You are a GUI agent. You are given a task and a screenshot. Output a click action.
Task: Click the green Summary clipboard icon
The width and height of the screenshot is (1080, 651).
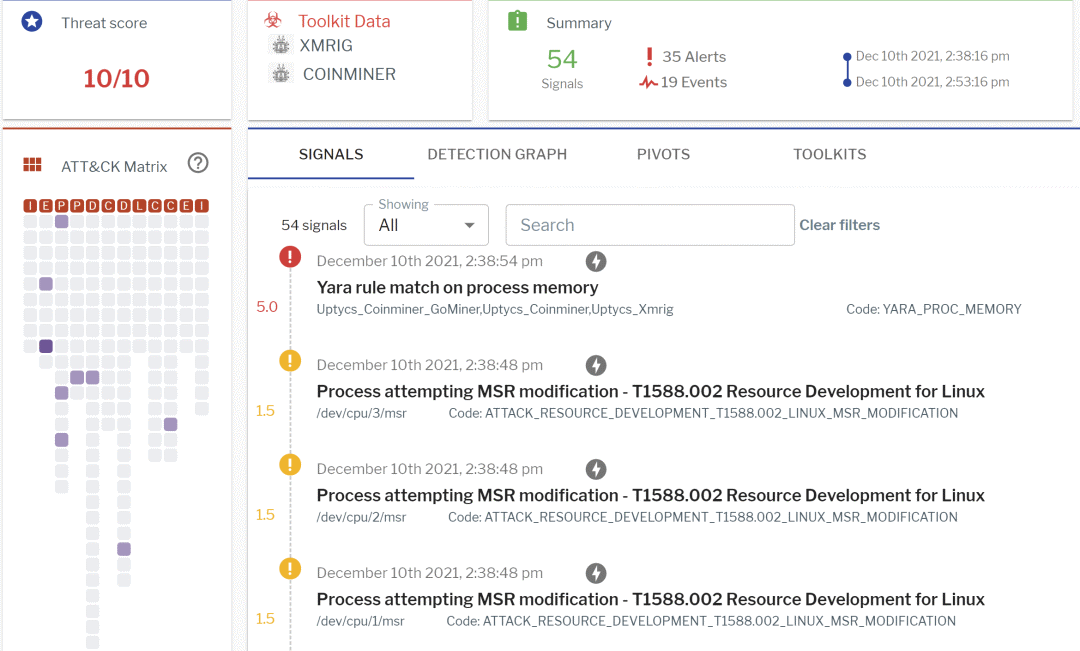[x=517, y=21]
